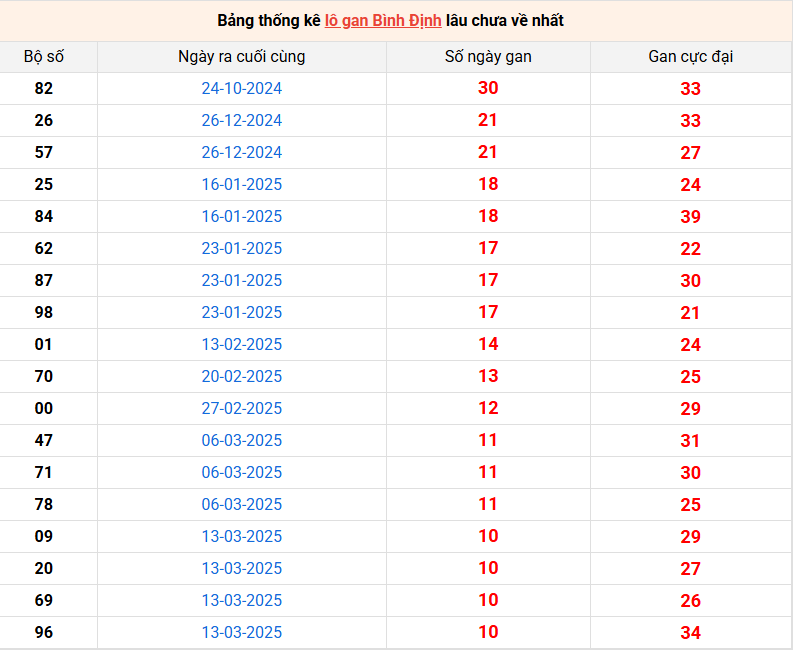This screenshot has height=651, width=799.
Task: Click the Ngày ra cuối cùng header
Action: (x=242, y=57)
